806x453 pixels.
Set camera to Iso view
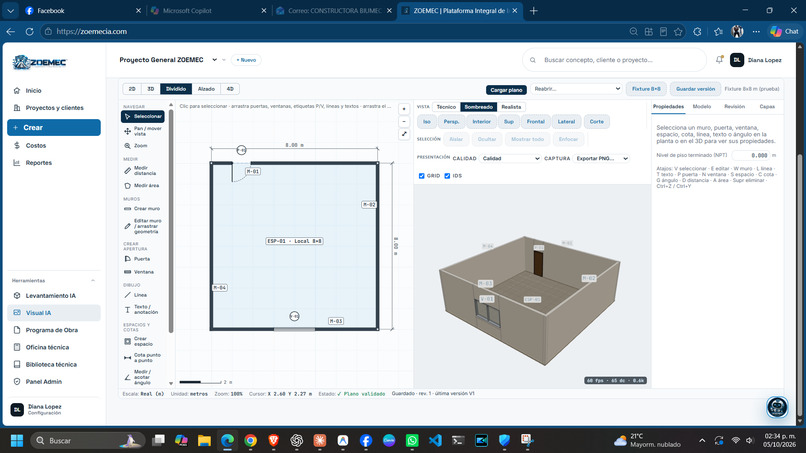pos(427,122)
